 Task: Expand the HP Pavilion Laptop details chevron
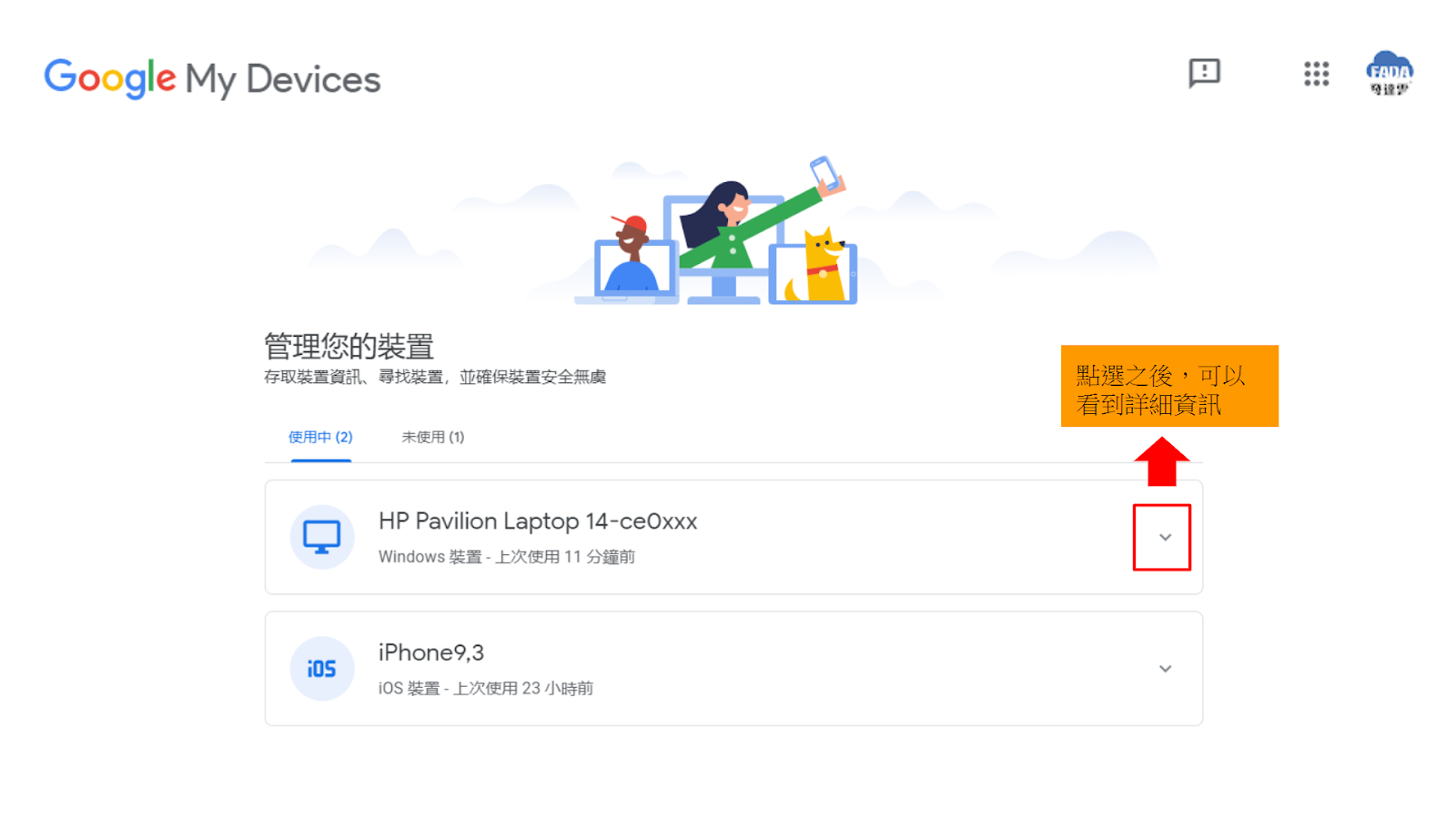pos(1165,538)
